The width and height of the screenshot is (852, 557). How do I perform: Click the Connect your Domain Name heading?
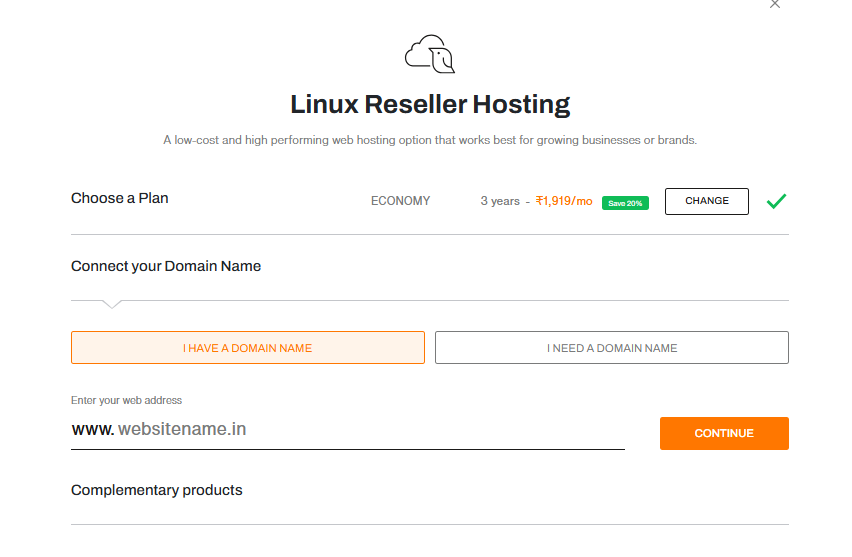(166, 266)
